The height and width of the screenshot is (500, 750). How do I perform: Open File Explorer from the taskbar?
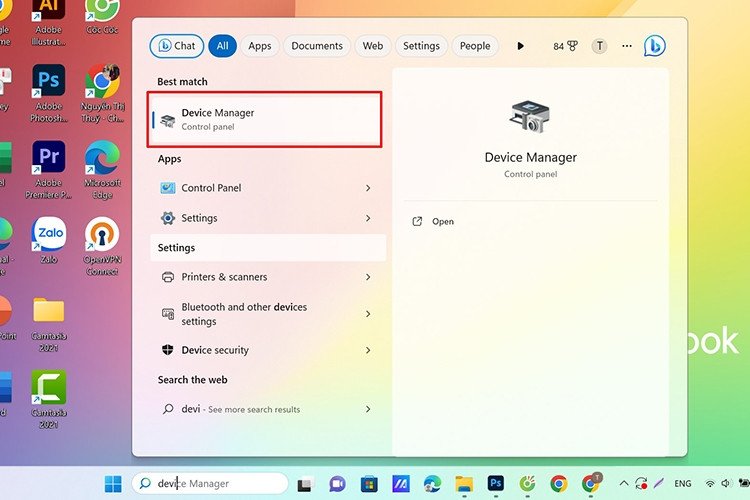[x=463, y=484]
